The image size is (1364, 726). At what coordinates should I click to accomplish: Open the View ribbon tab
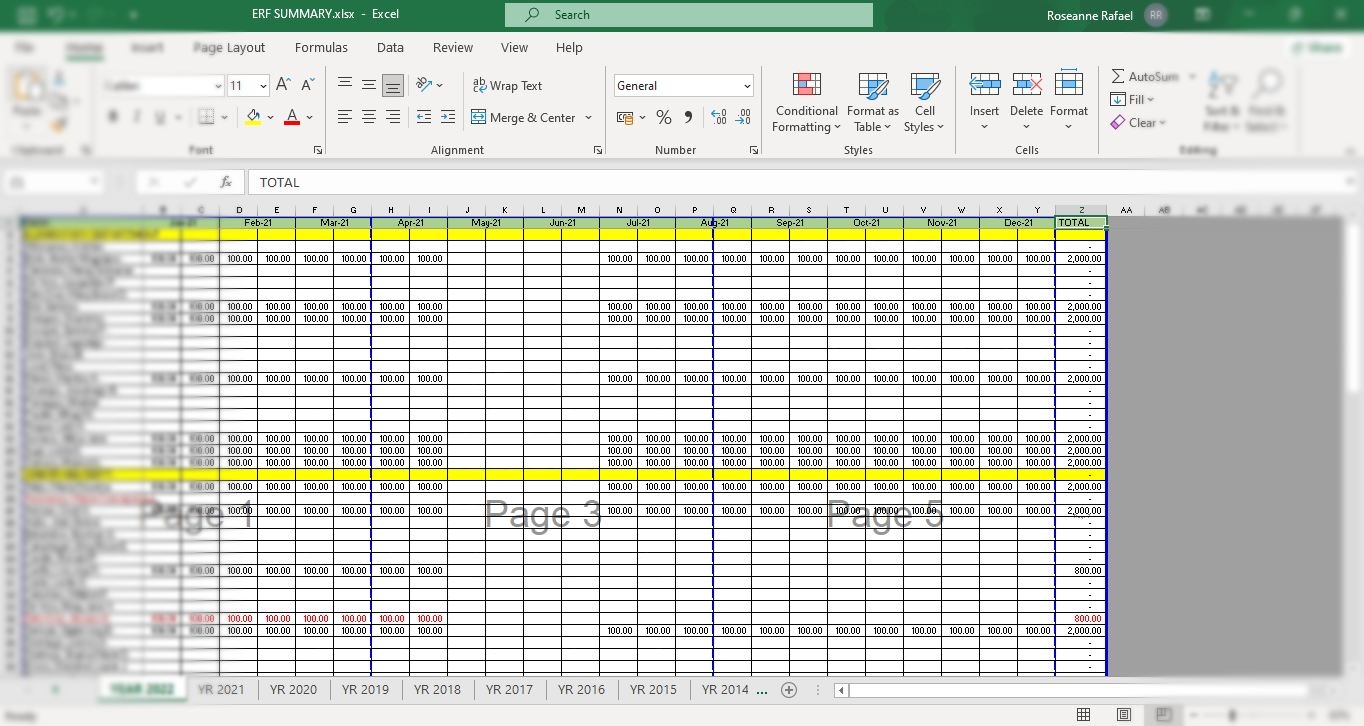(514, 47)
